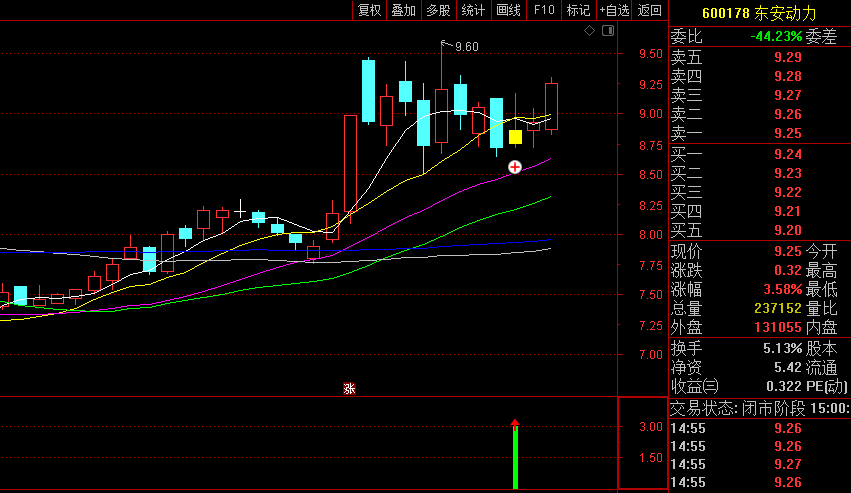Image resolution: width=851 pixels, height=493 pixels.
Task: Click the 涨 indicator badge
Action: 349,389
